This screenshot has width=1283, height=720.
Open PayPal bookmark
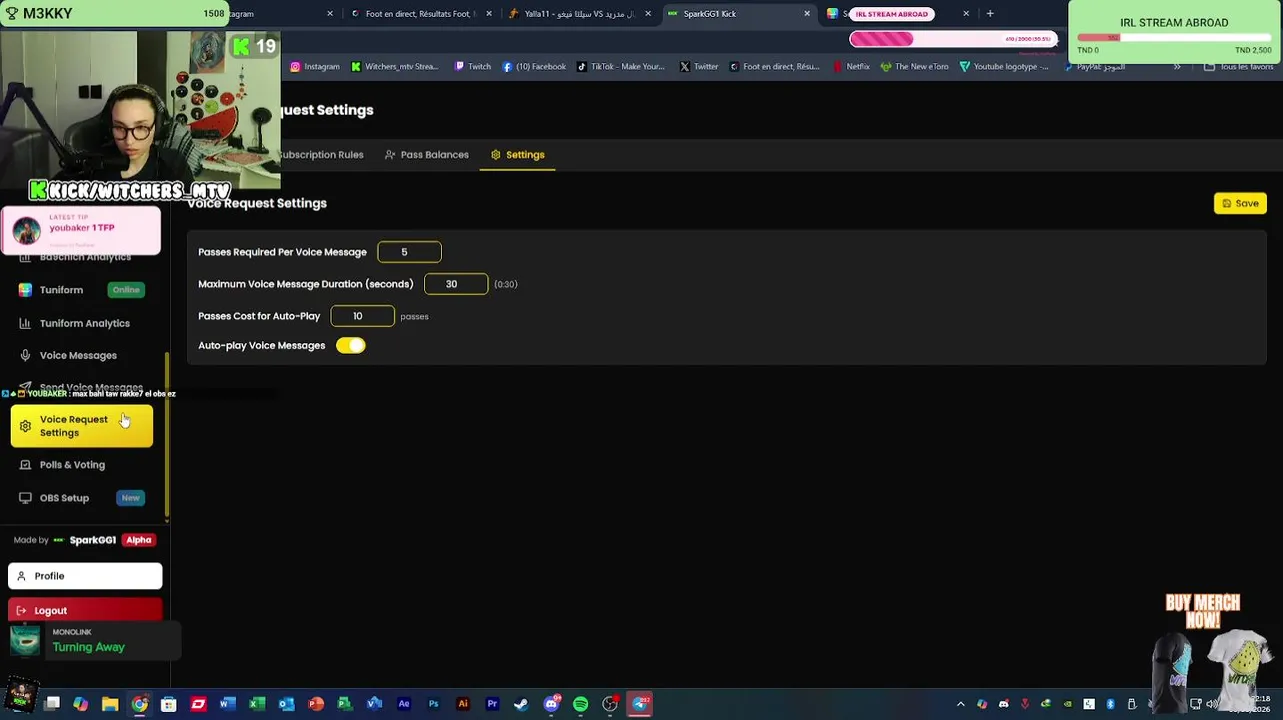click(x=1095, y=67)
